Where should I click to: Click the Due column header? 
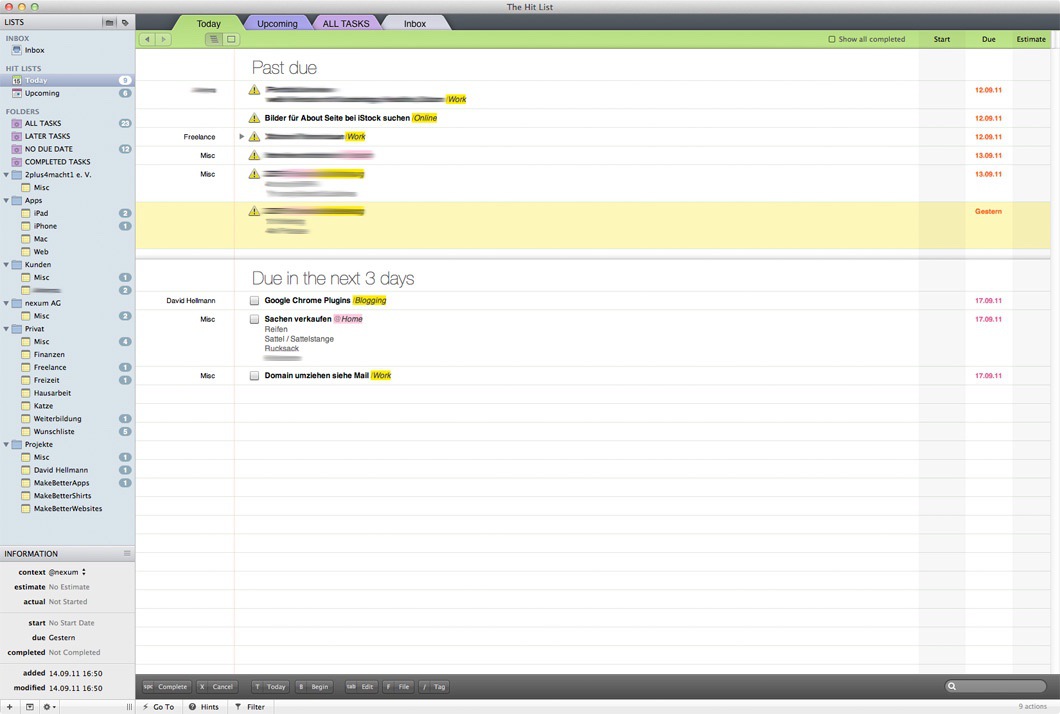coord(988,39)
